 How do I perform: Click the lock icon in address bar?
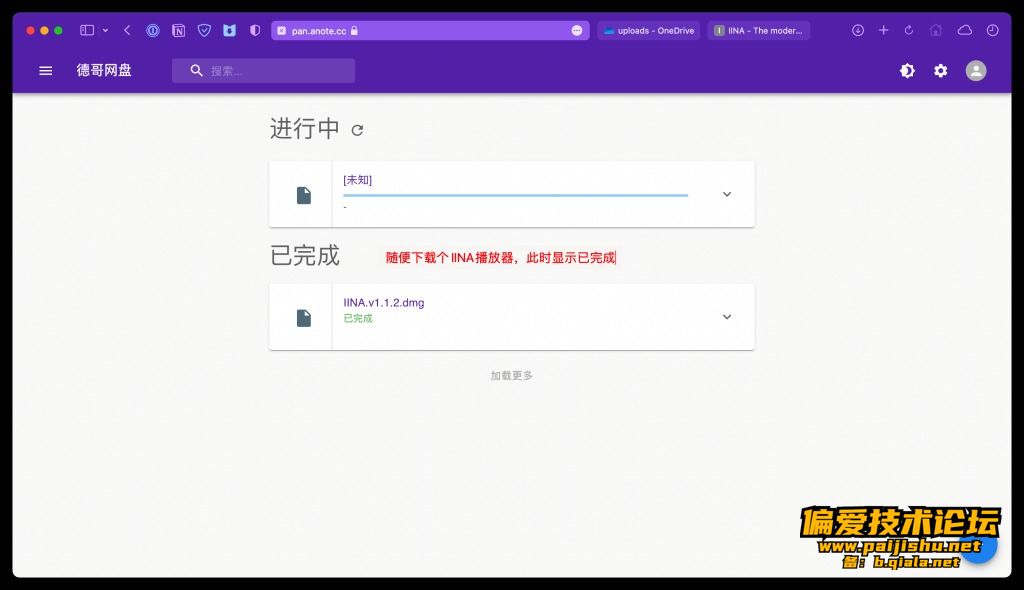(x=354, y=30)
